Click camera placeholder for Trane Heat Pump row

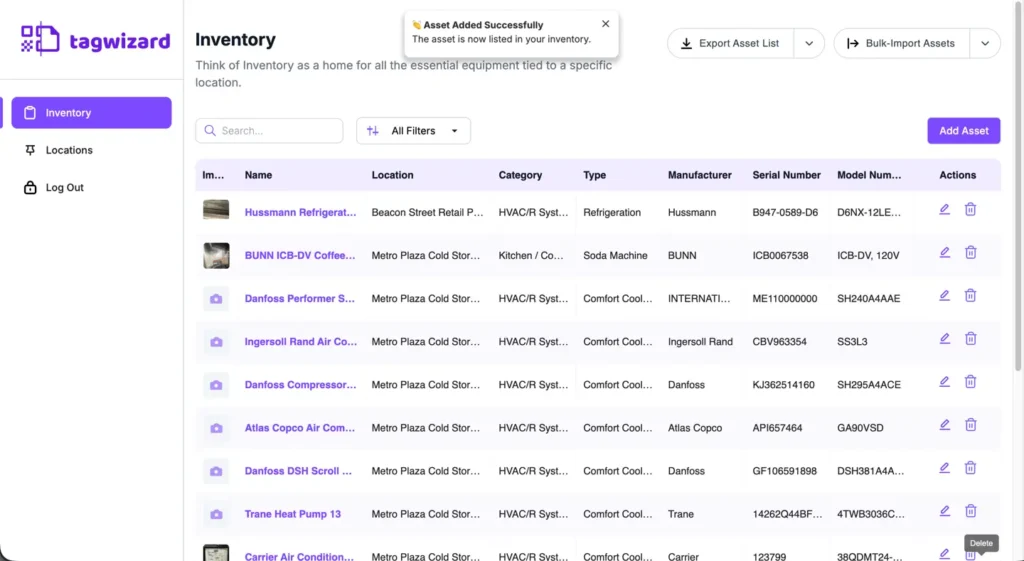point(216,514)
